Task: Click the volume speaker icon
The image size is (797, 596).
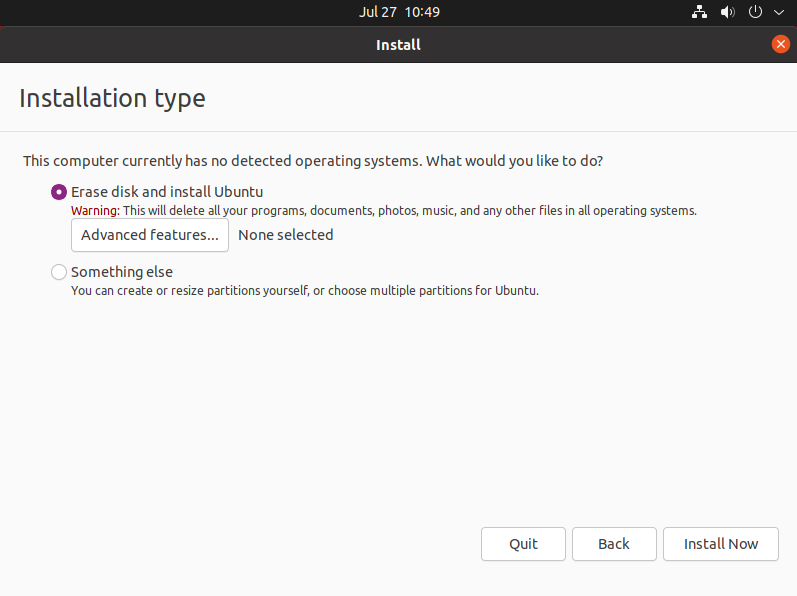Action: pos(727,12)
